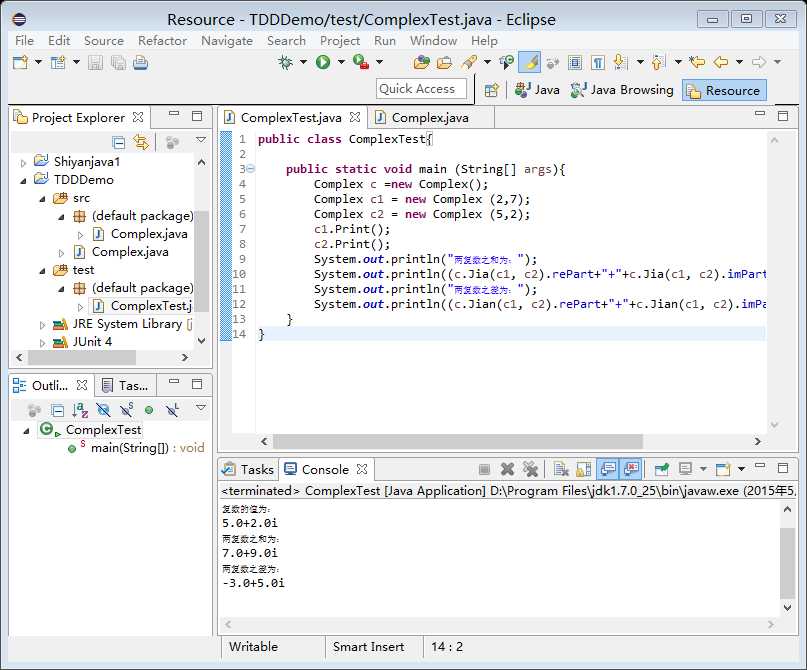Click the Next Annotation arrow icon

[x=620, y=62]
